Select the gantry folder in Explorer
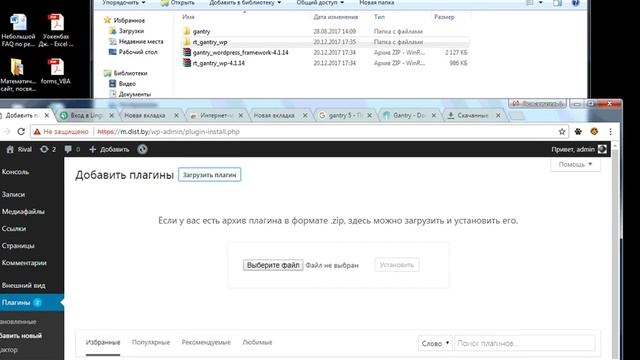Viewport: 640px width, 360px height. coord(201,31)
